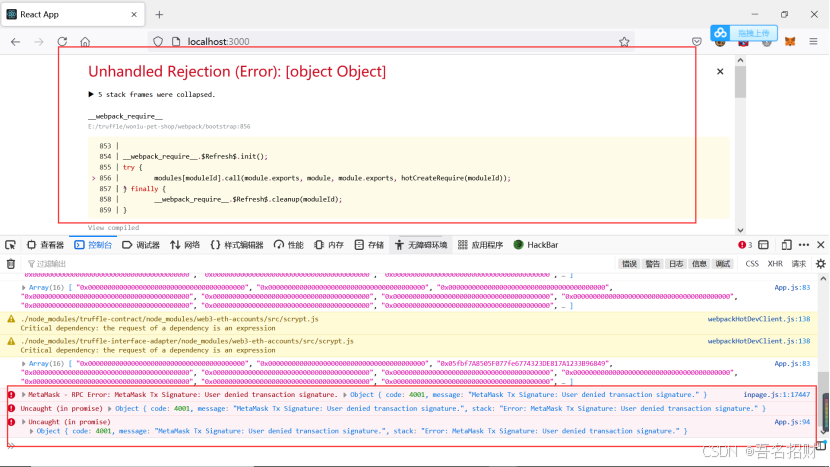Toggle the Info (信息) filter
This screenshot has width=830, height=467.
[x=699, y=264]
